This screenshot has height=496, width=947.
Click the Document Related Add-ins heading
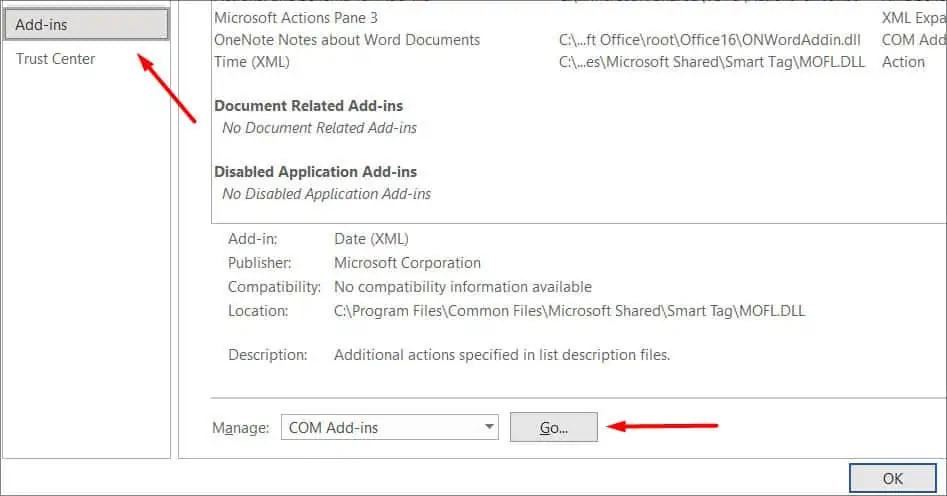(x=309, y=106)
